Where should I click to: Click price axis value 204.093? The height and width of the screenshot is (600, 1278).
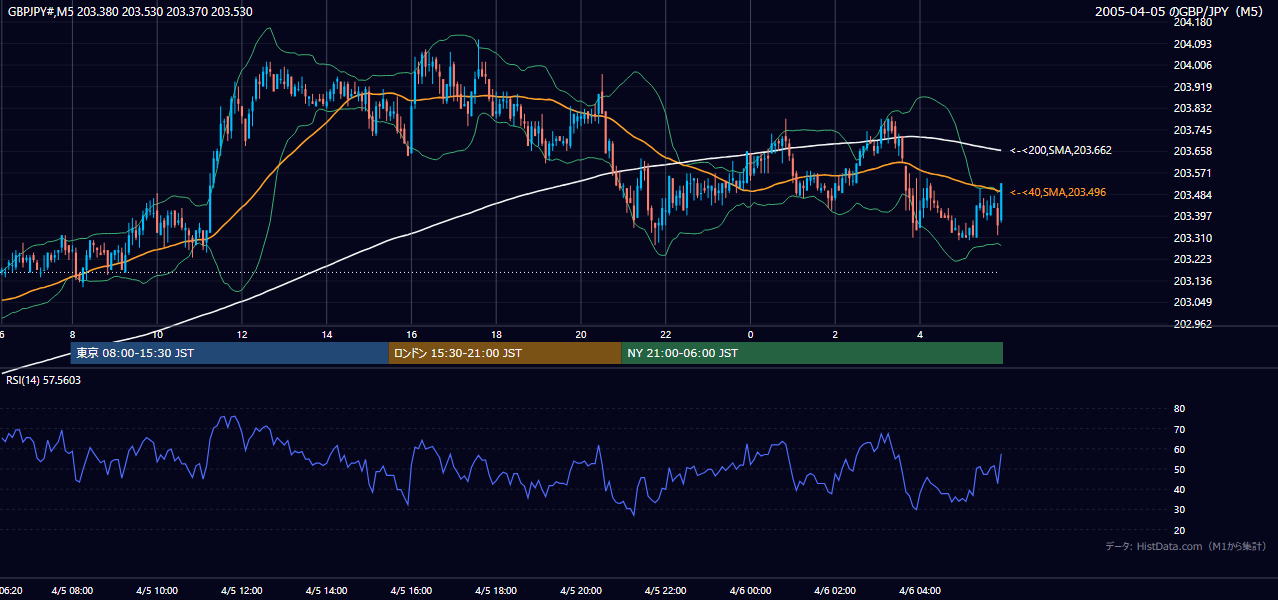click(1192, 44)
